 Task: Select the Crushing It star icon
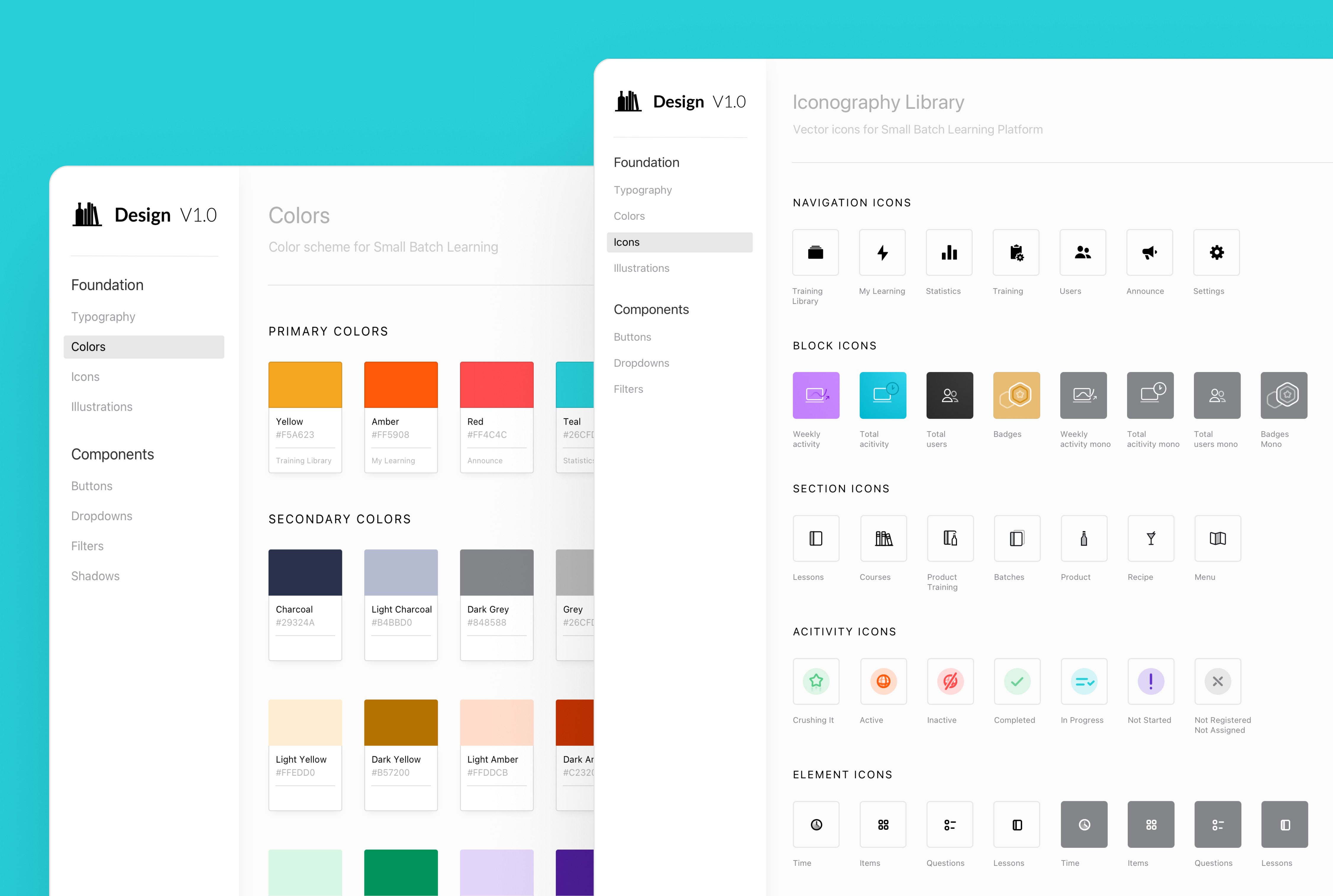816,681
